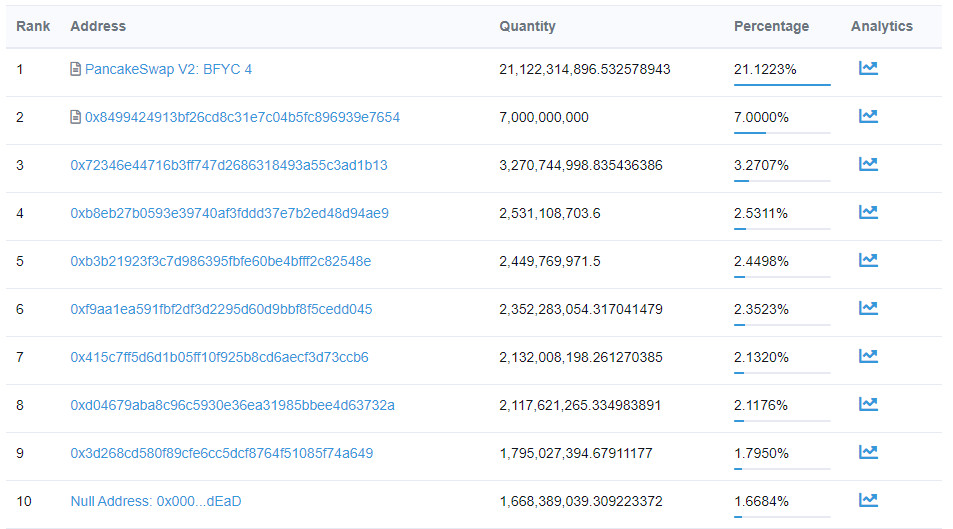Open analytics chart for 2.1320% holder
The height and width of the screenshot is (529, 953).
[868, 356]
